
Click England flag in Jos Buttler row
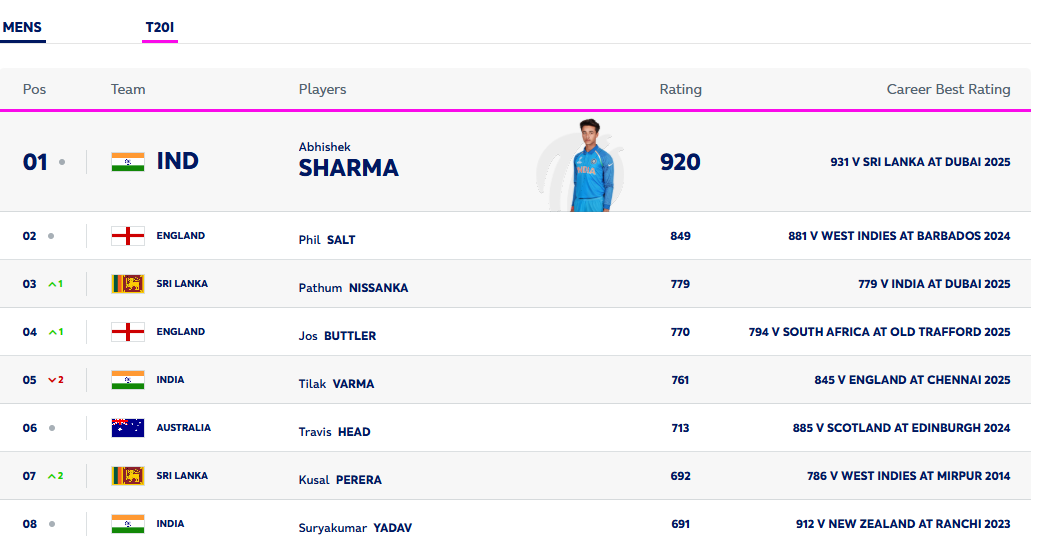(x=128, y=332)
